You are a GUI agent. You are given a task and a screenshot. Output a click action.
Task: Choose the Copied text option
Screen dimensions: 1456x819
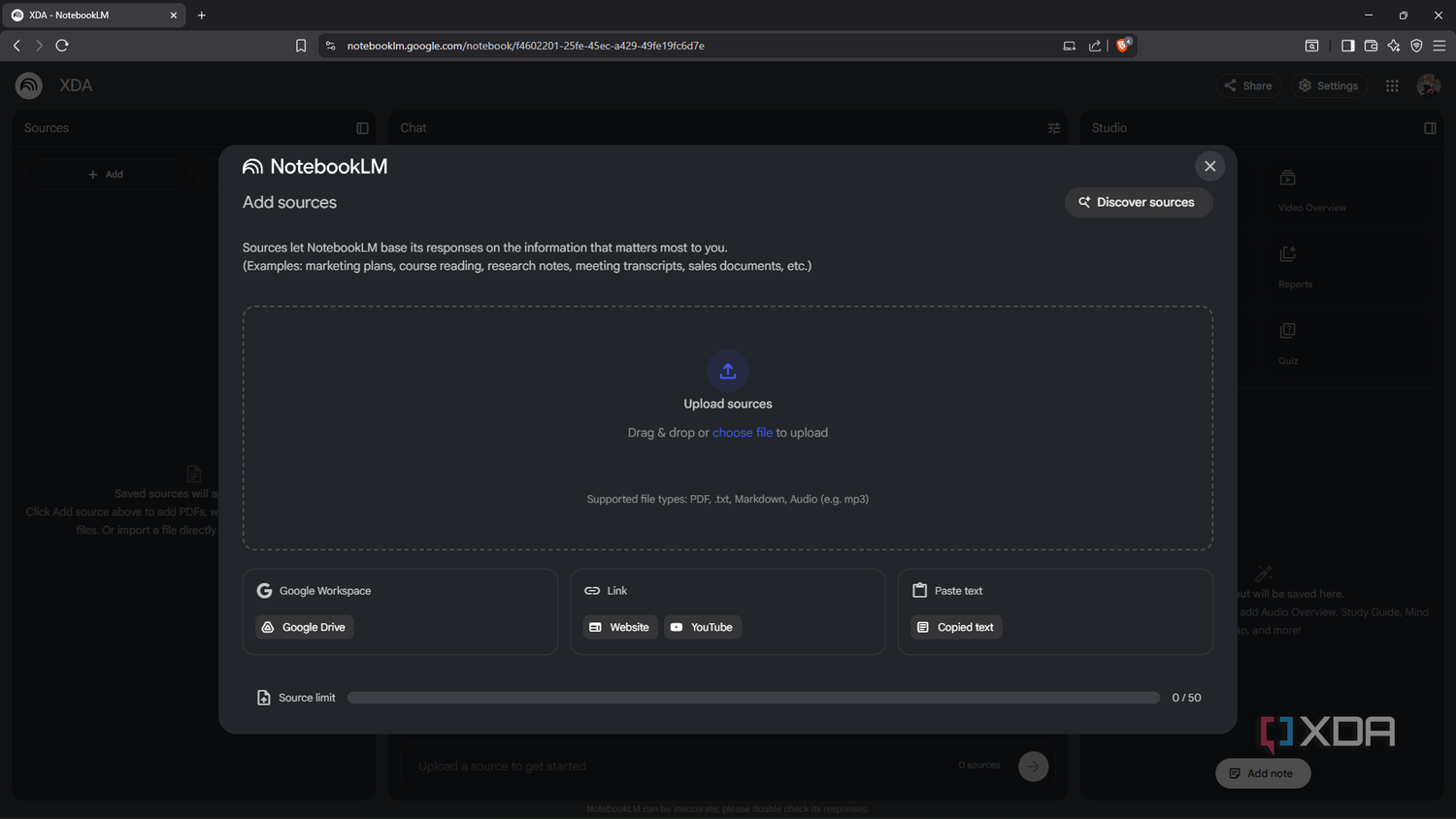pyautogui.click(x=956, y=627)
